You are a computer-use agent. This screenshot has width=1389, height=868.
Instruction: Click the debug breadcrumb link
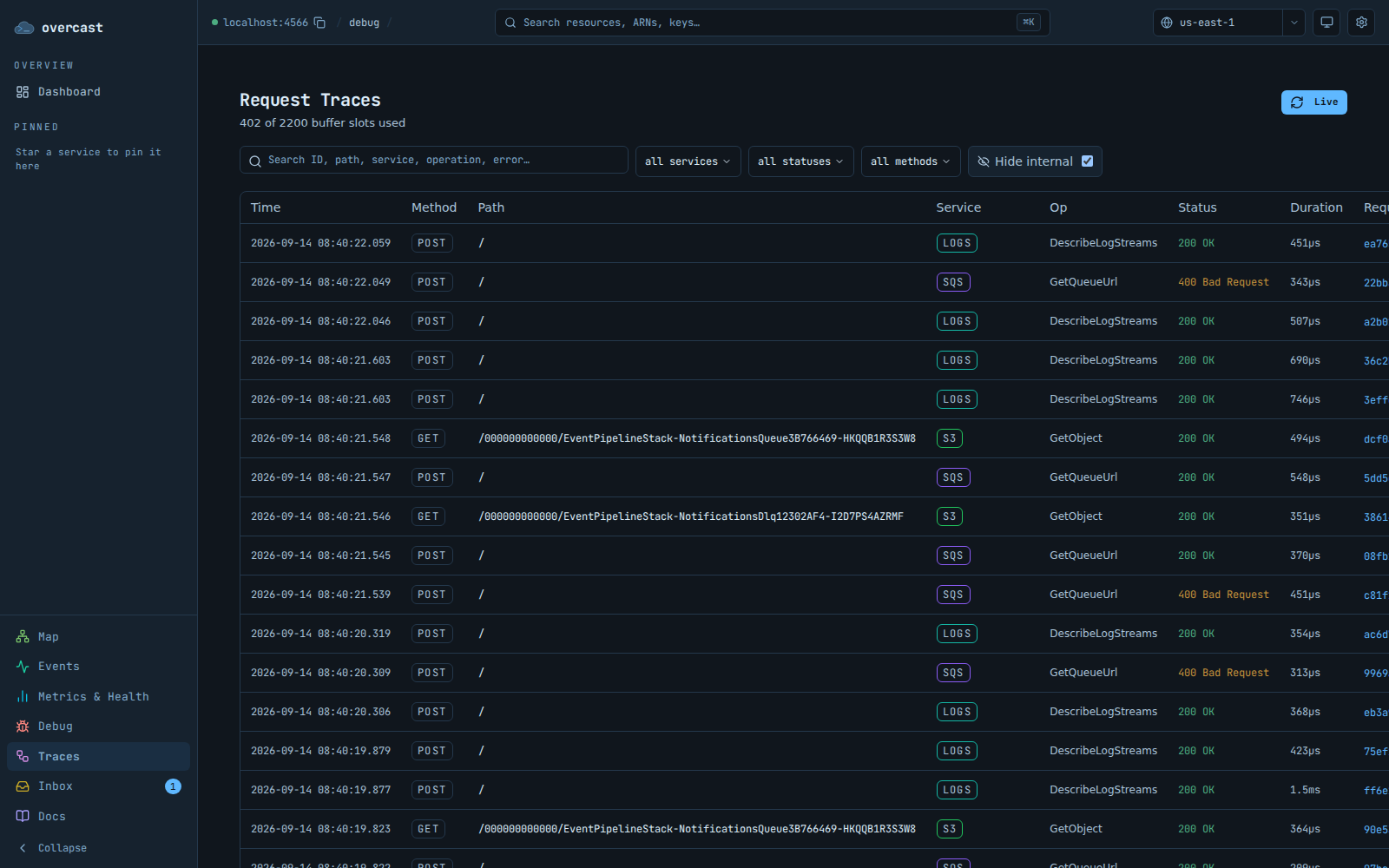364,23
